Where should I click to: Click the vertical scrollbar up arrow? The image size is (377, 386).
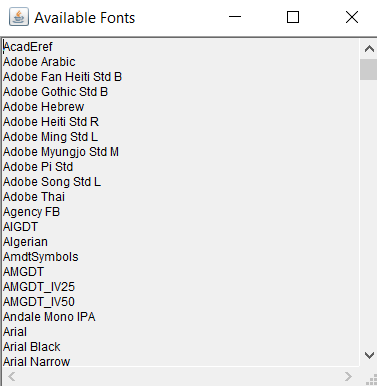click(x=369, y=49)
